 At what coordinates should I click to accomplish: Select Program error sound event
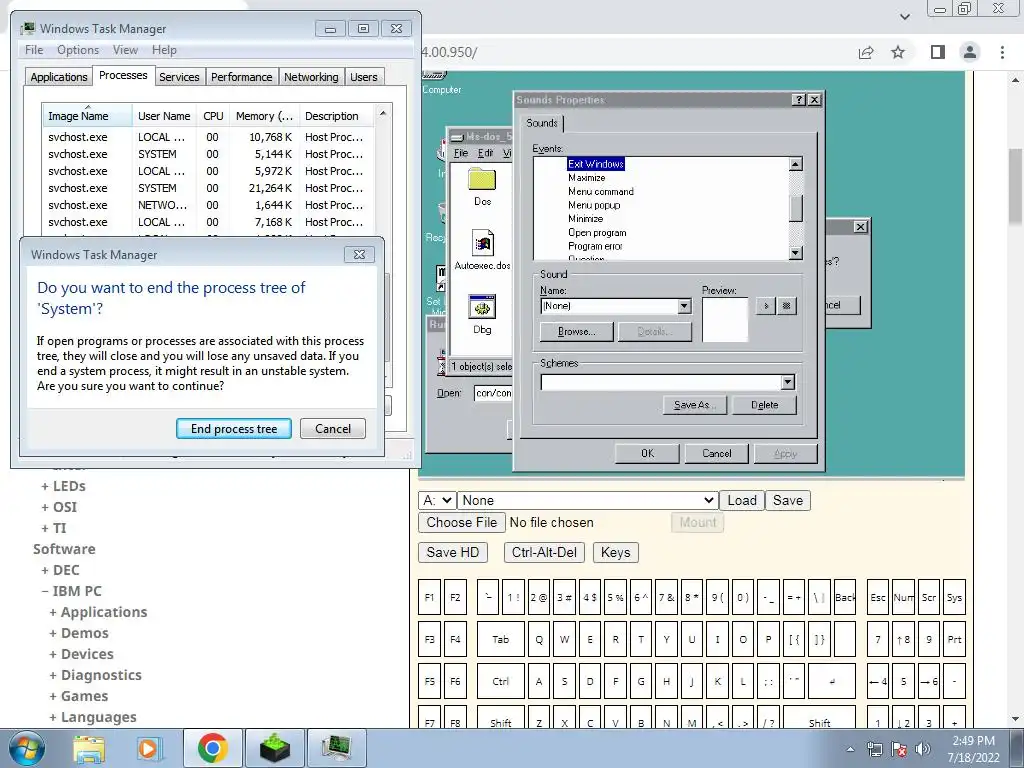(595, 246)
